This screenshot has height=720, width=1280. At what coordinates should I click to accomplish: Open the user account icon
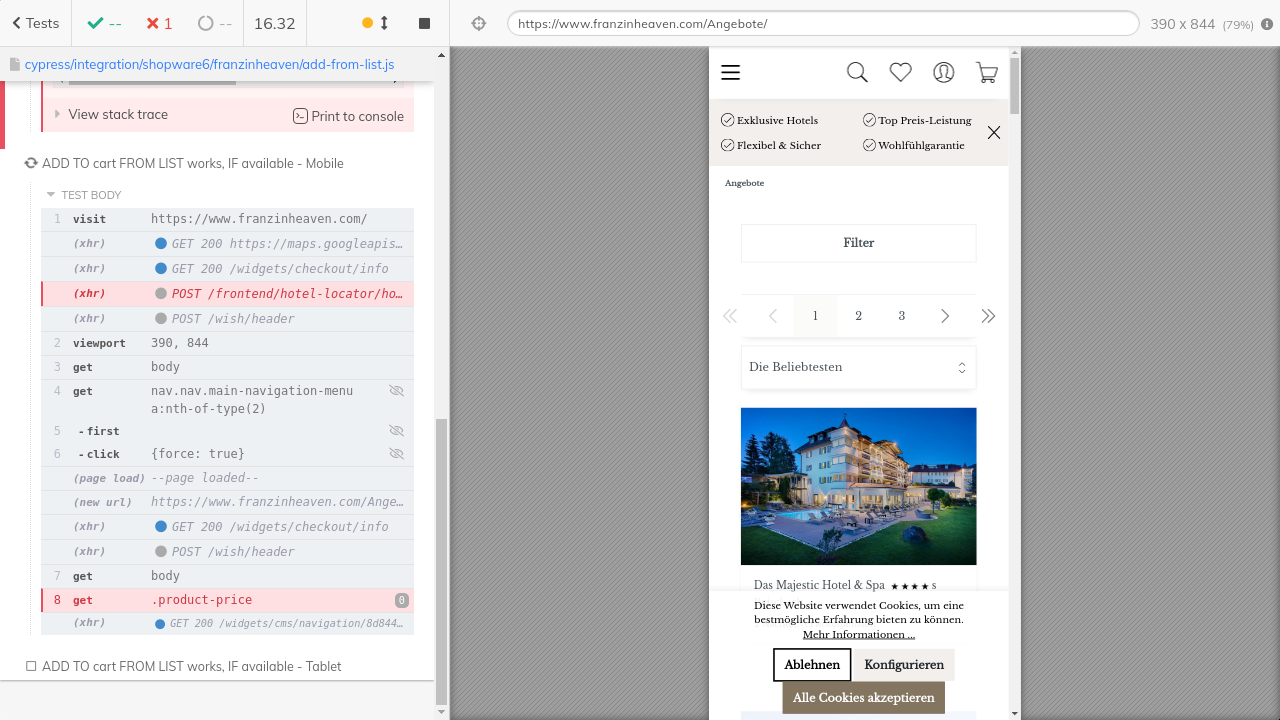(943, 72)
